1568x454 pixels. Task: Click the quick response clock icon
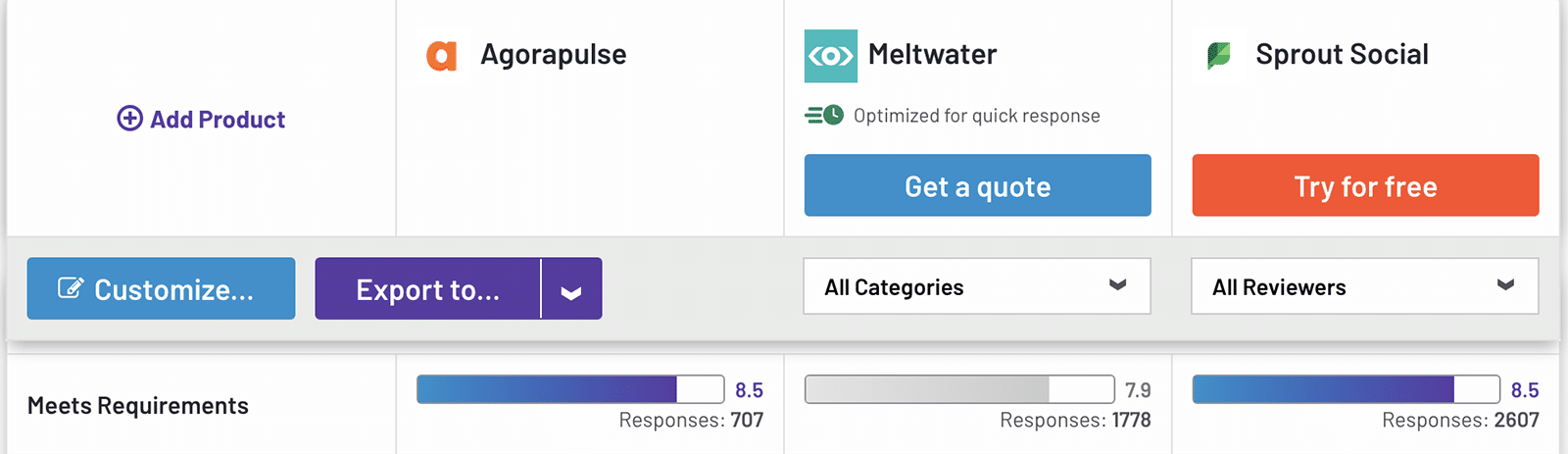[x=824, y=116]
